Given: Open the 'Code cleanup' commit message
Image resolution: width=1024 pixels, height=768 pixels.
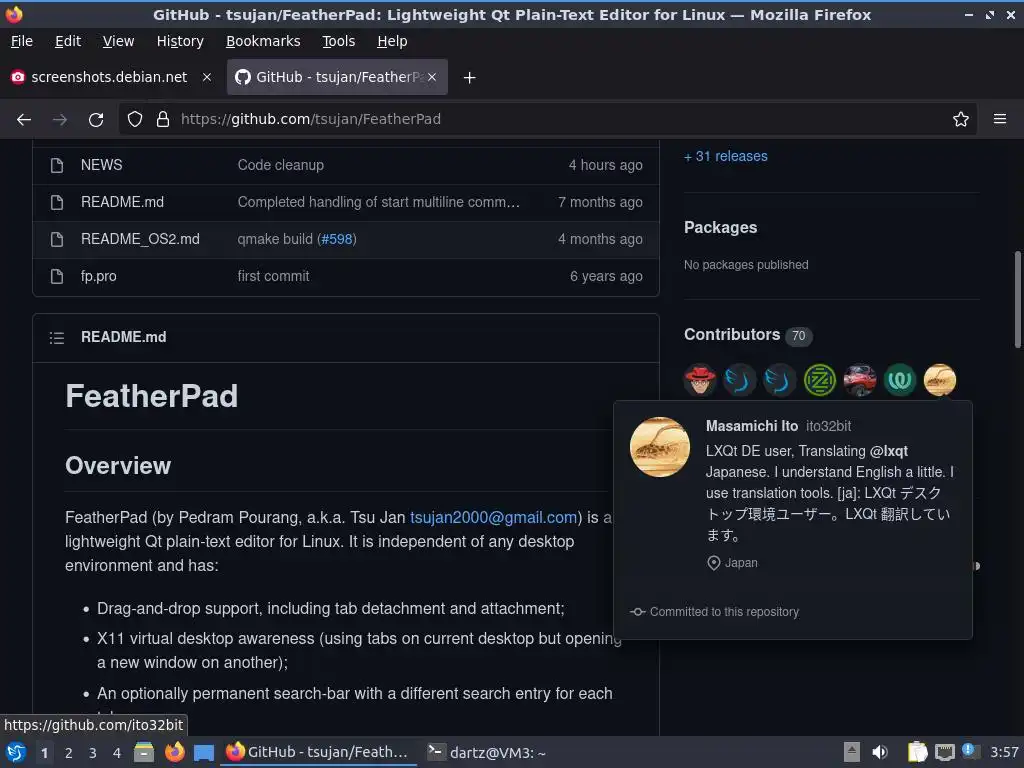Looking at the screenshot, I should coord(281,165).
